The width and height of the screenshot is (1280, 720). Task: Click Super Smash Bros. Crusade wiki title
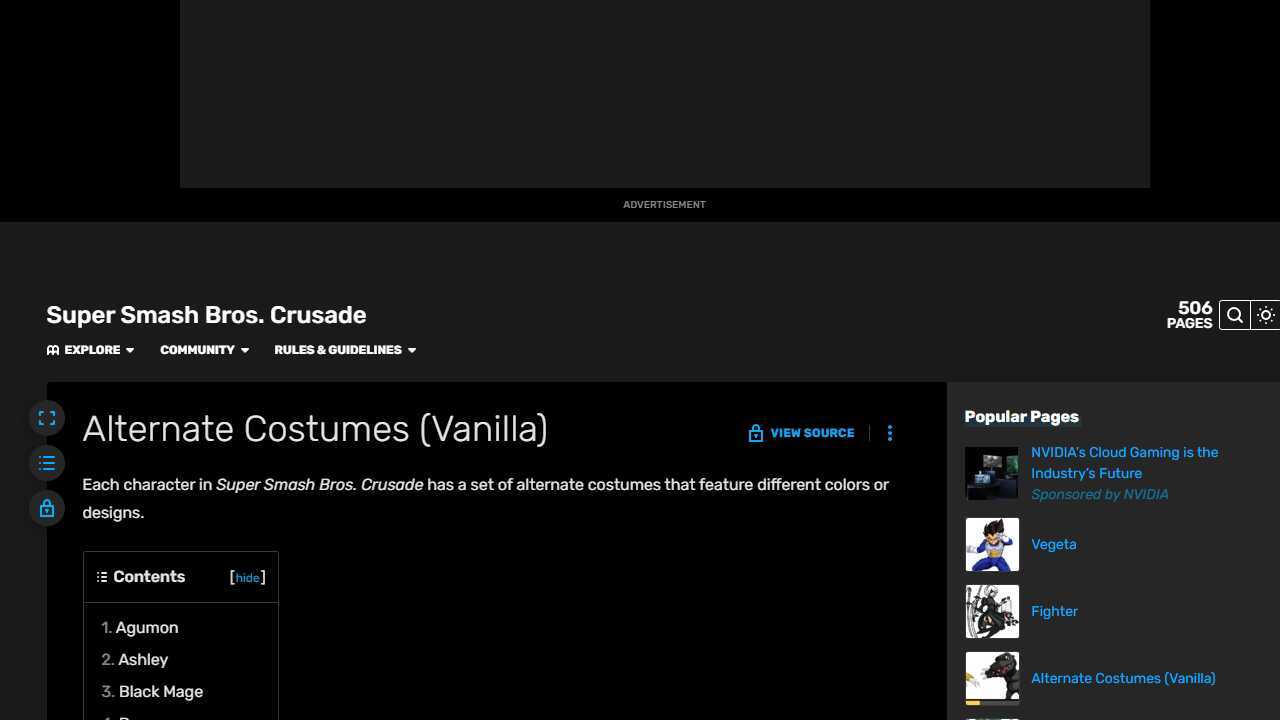(206, 315)
